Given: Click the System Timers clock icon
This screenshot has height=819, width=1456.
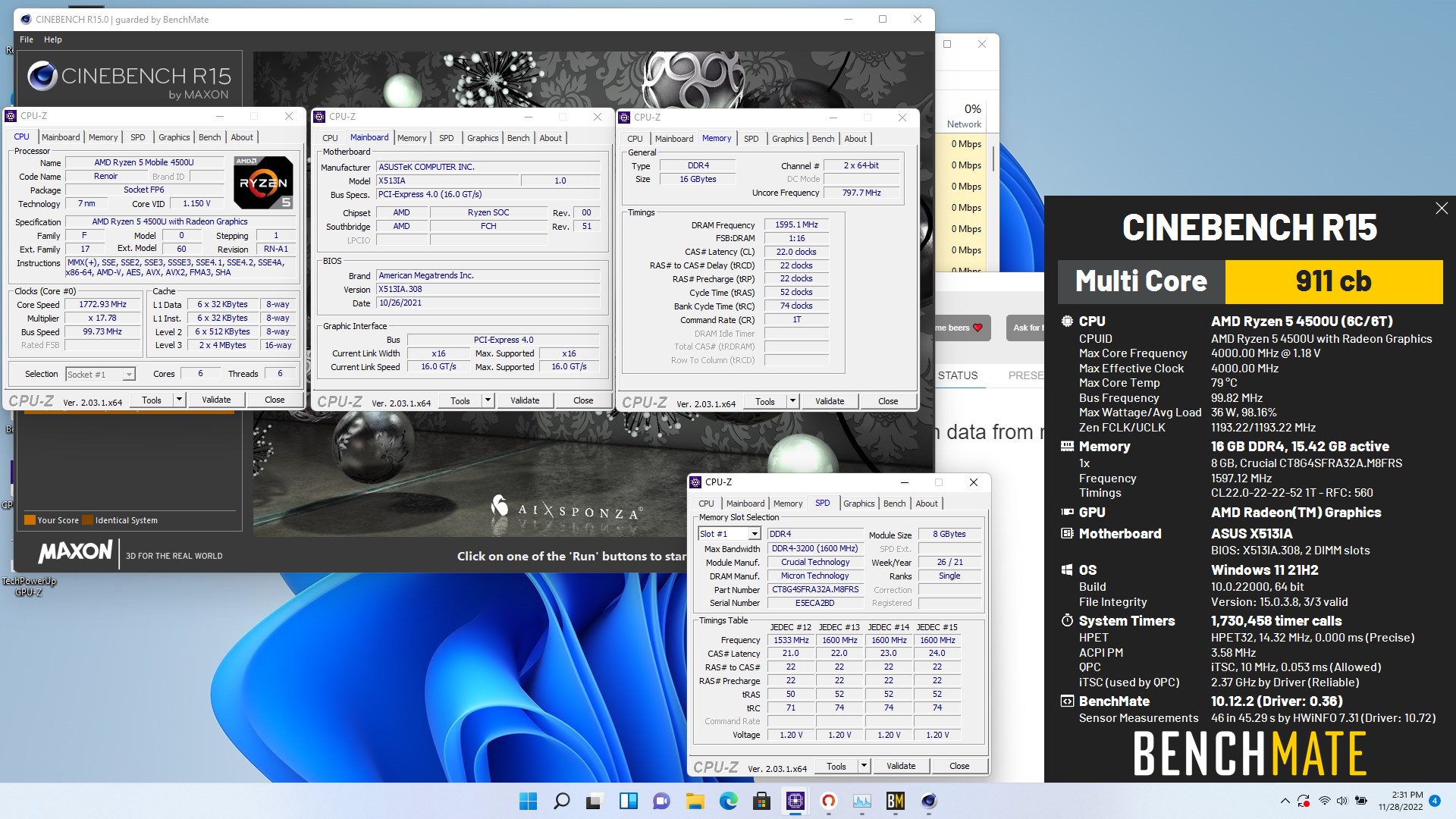Looking at the screenshot, I should [x=1067, y=621].
